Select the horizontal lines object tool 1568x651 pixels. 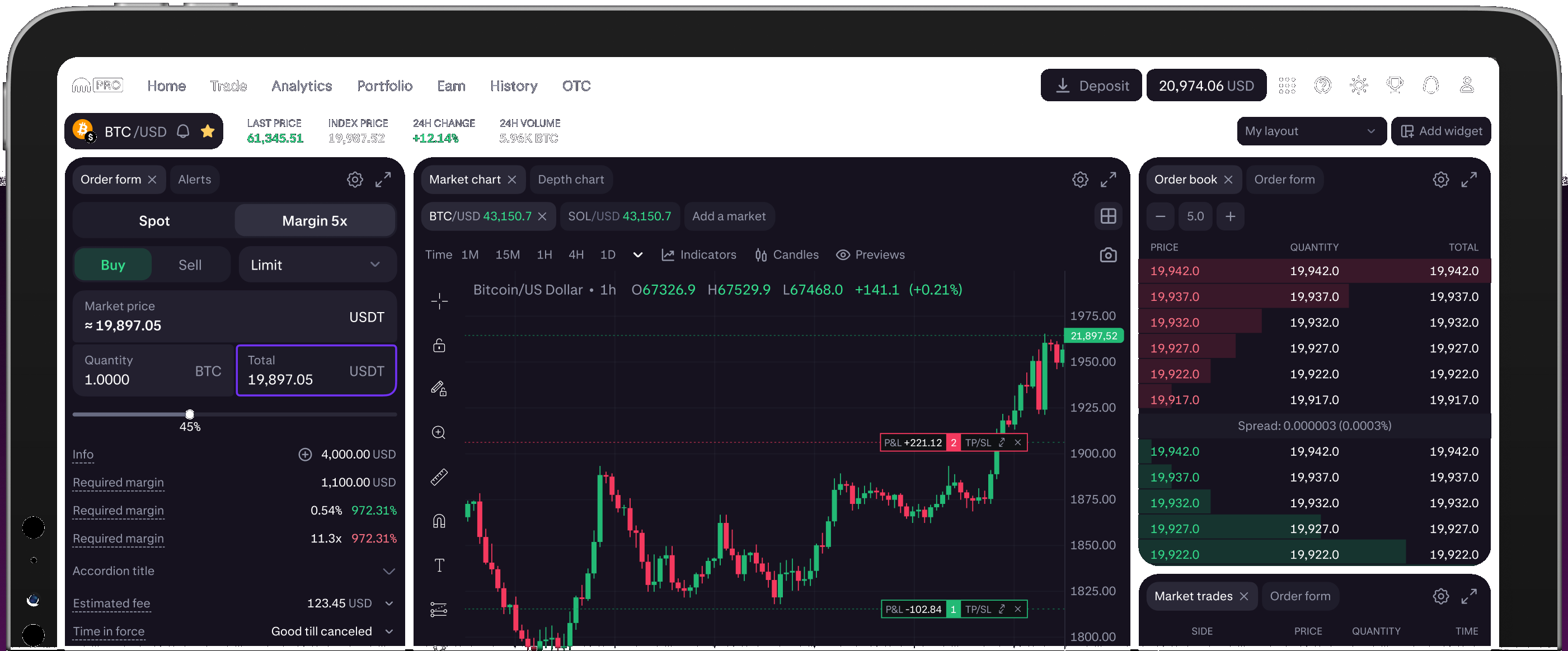(x=439, y=609)
